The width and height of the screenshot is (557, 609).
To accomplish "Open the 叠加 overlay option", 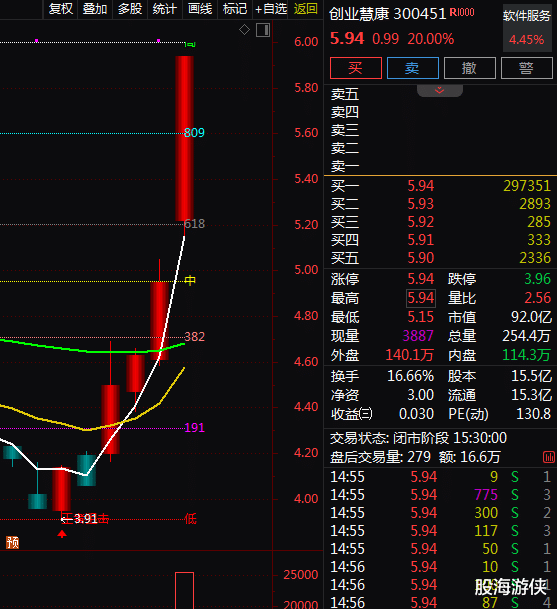I will [x=95, y=9].
